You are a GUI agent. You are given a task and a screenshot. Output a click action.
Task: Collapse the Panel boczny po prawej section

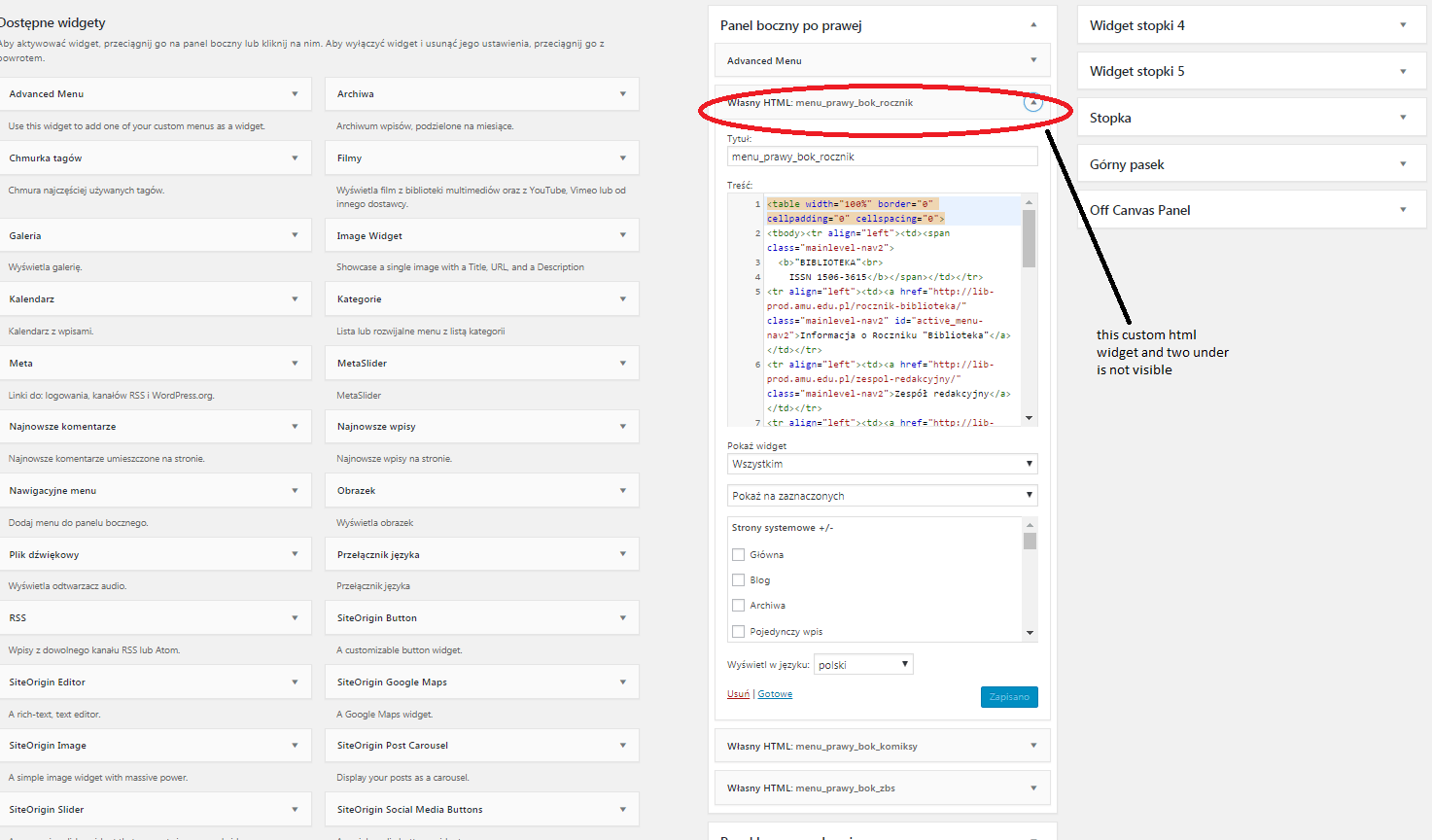coord(1033,26)
